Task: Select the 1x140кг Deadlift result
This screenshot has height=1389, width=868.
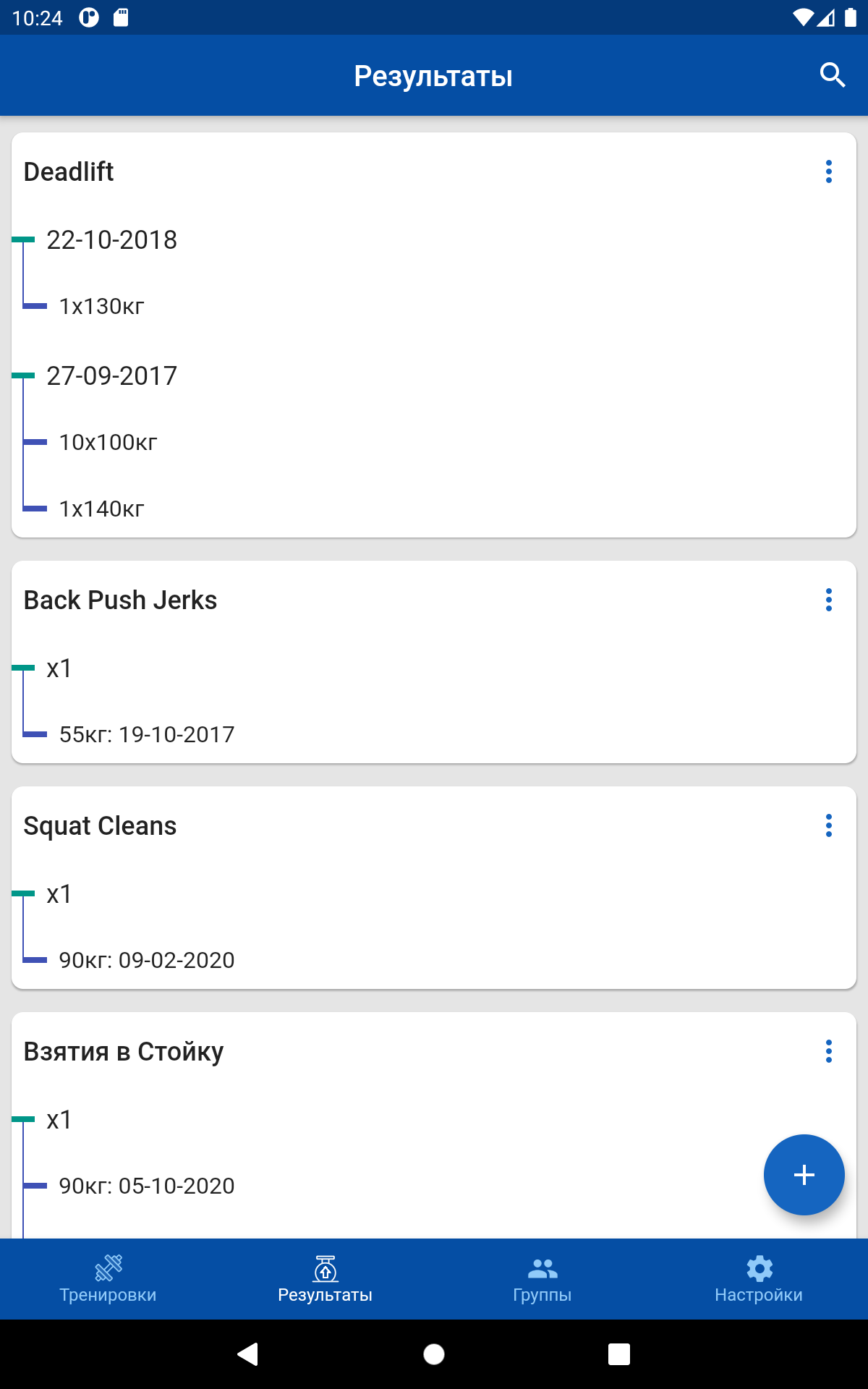Action: (x=101, y=509)
